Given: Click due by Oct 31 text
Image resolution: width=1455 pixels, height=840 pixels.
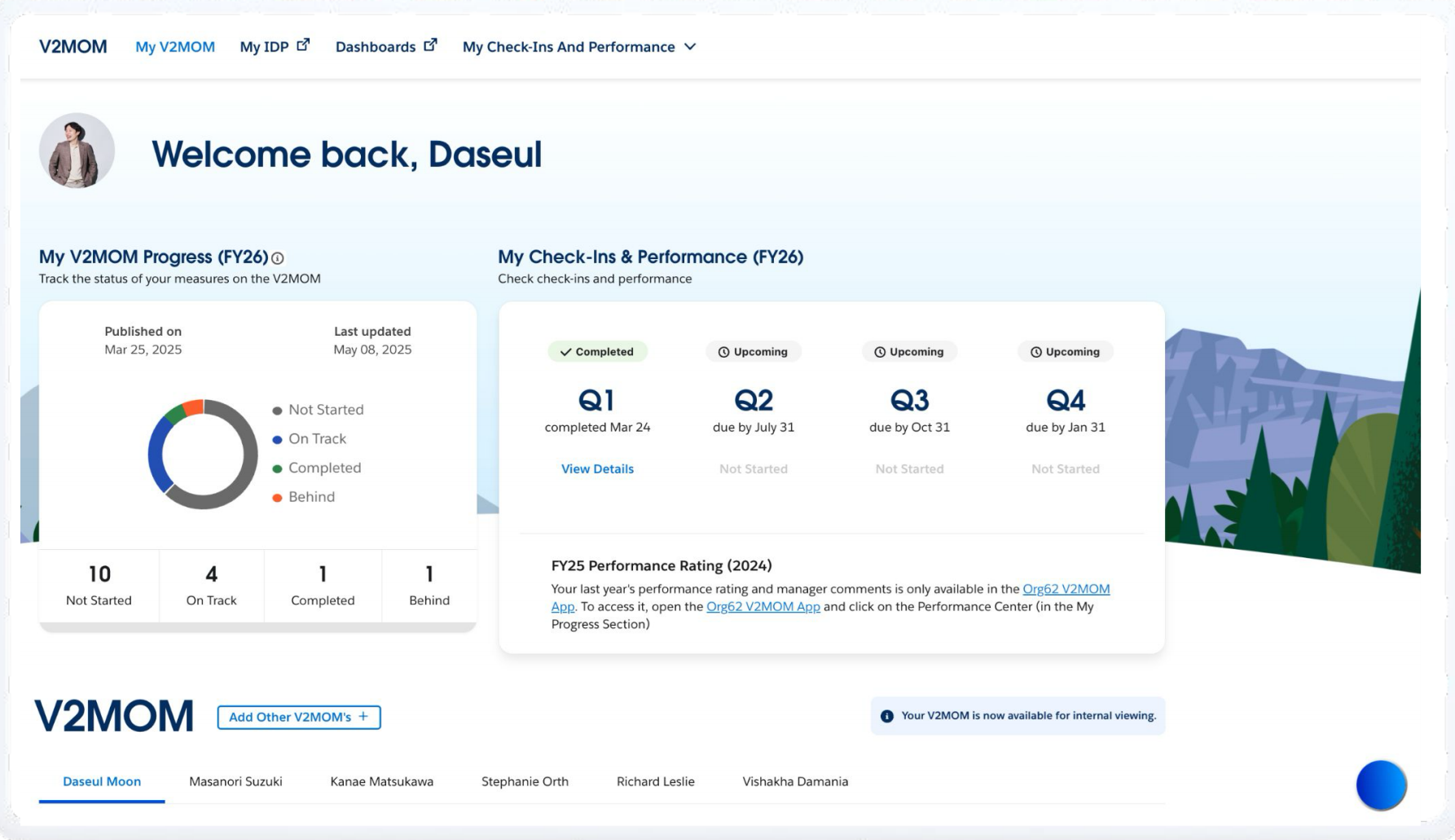Looking at the screenshot, I should pos(909,428).
